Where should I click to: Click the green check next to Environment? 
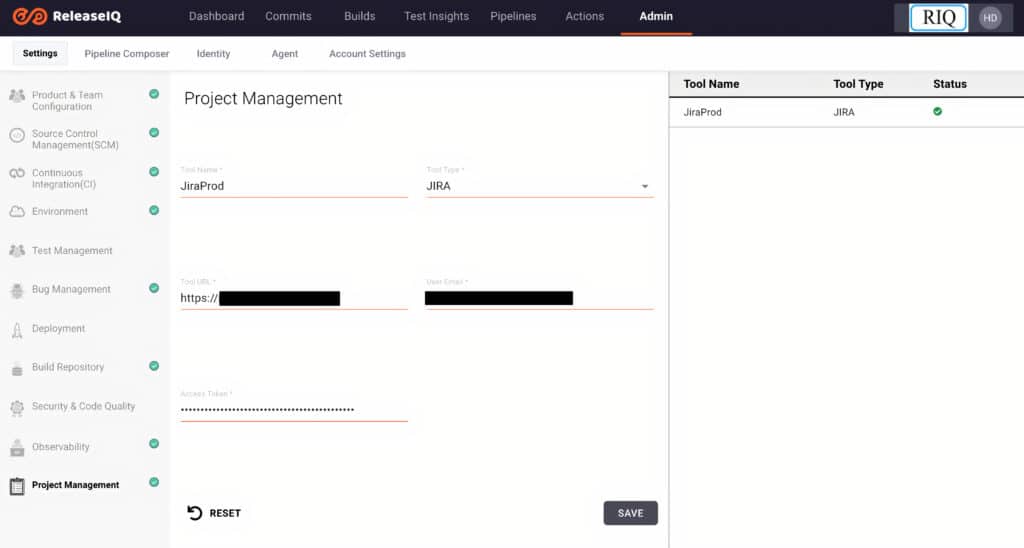(x=154, y=210)
